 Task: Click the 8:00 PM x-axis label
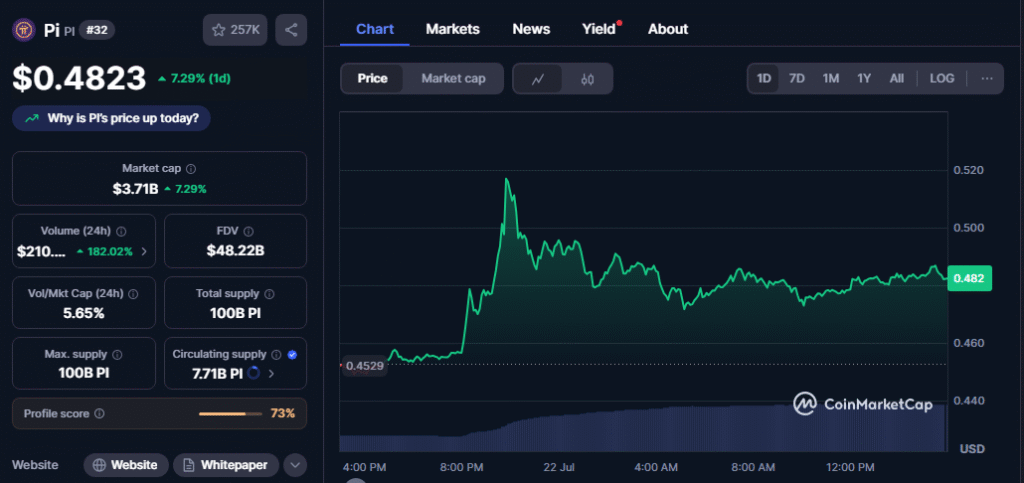point(462,467)
